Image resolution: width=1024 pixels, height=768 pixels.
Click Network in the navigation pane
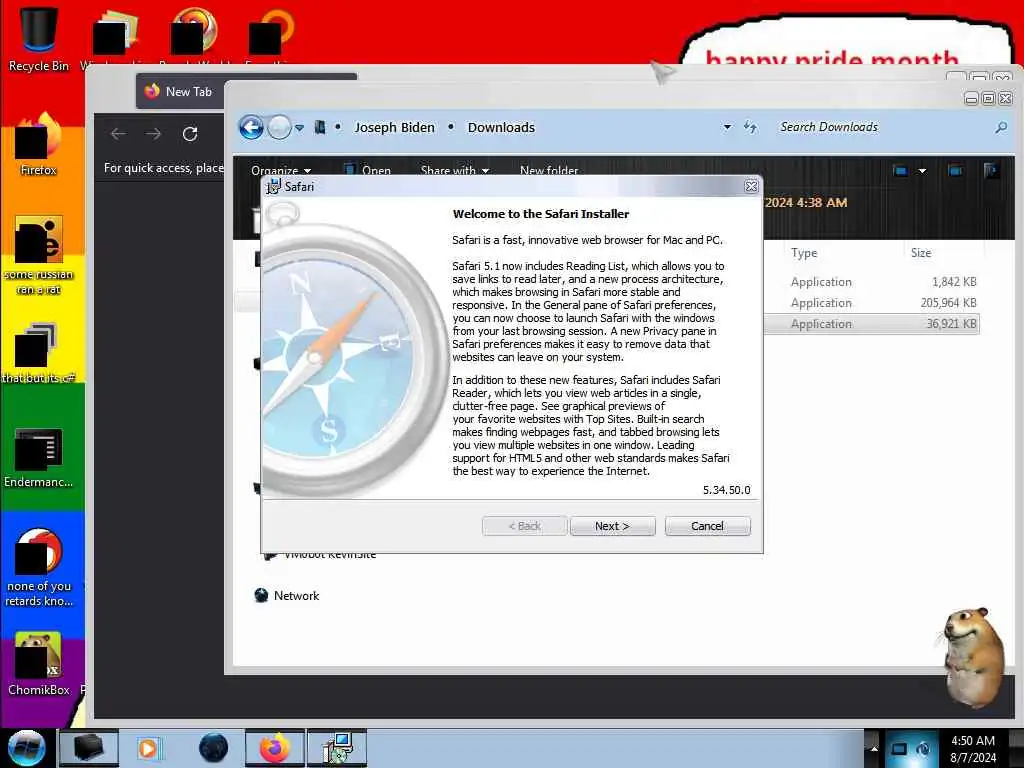287,596
